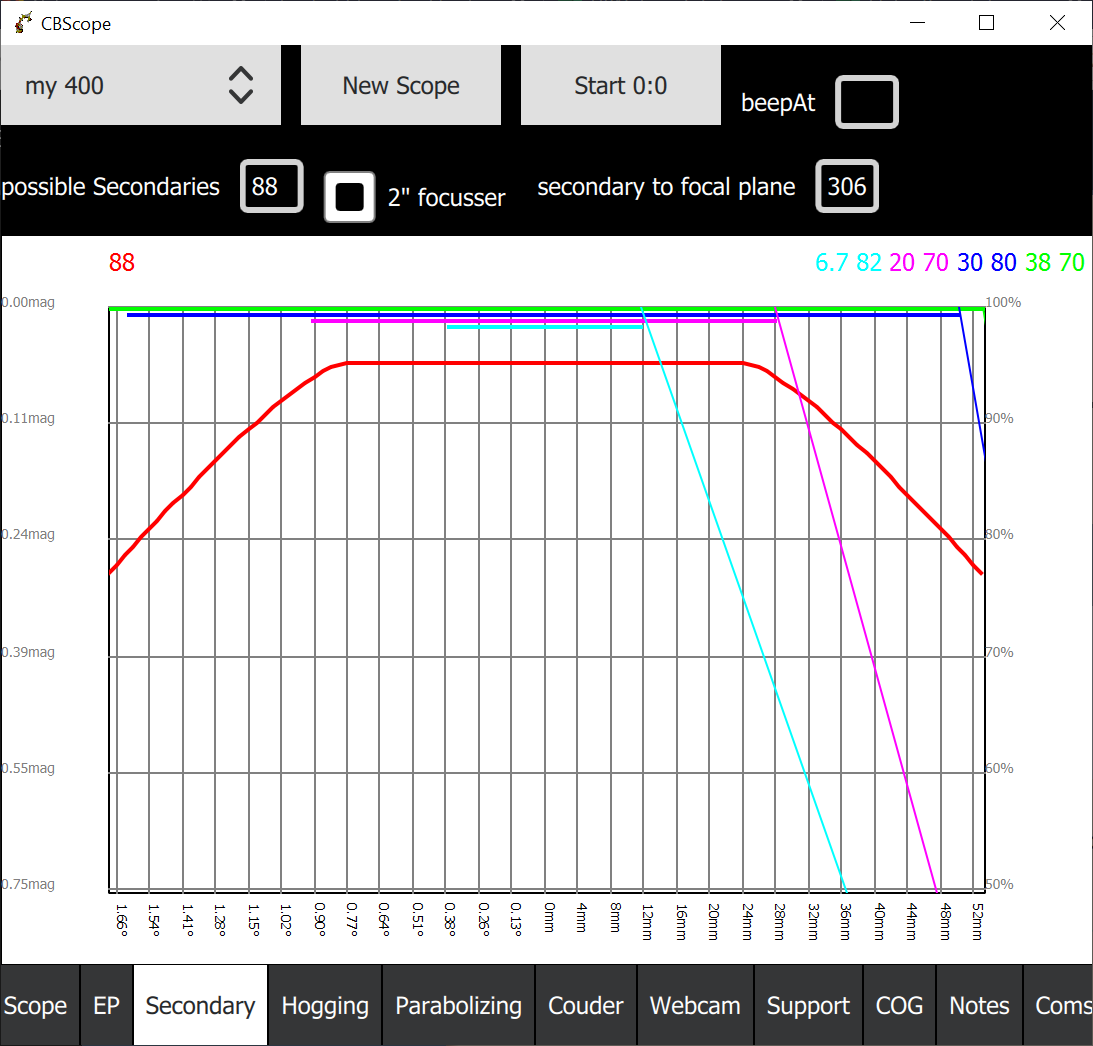
Task: Maximize the CBScope window
Action: coord(986,23)
